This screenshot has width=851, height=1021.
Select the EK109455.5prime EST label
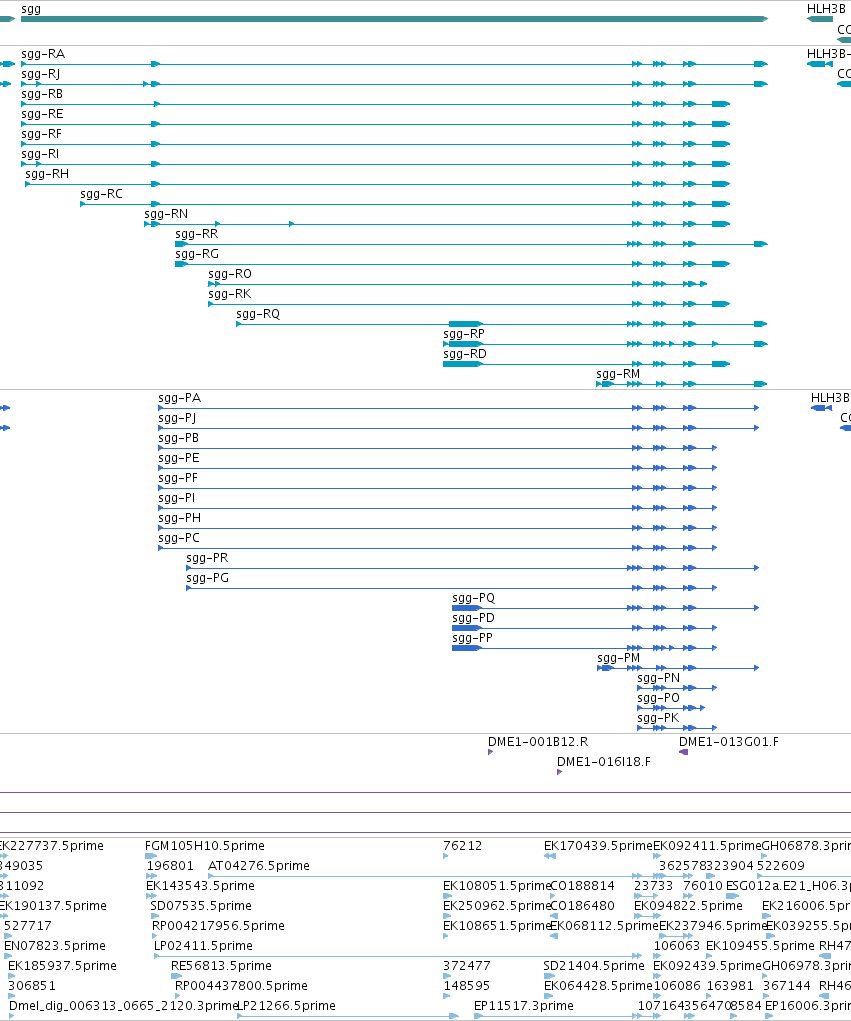[x=760, y=946]
